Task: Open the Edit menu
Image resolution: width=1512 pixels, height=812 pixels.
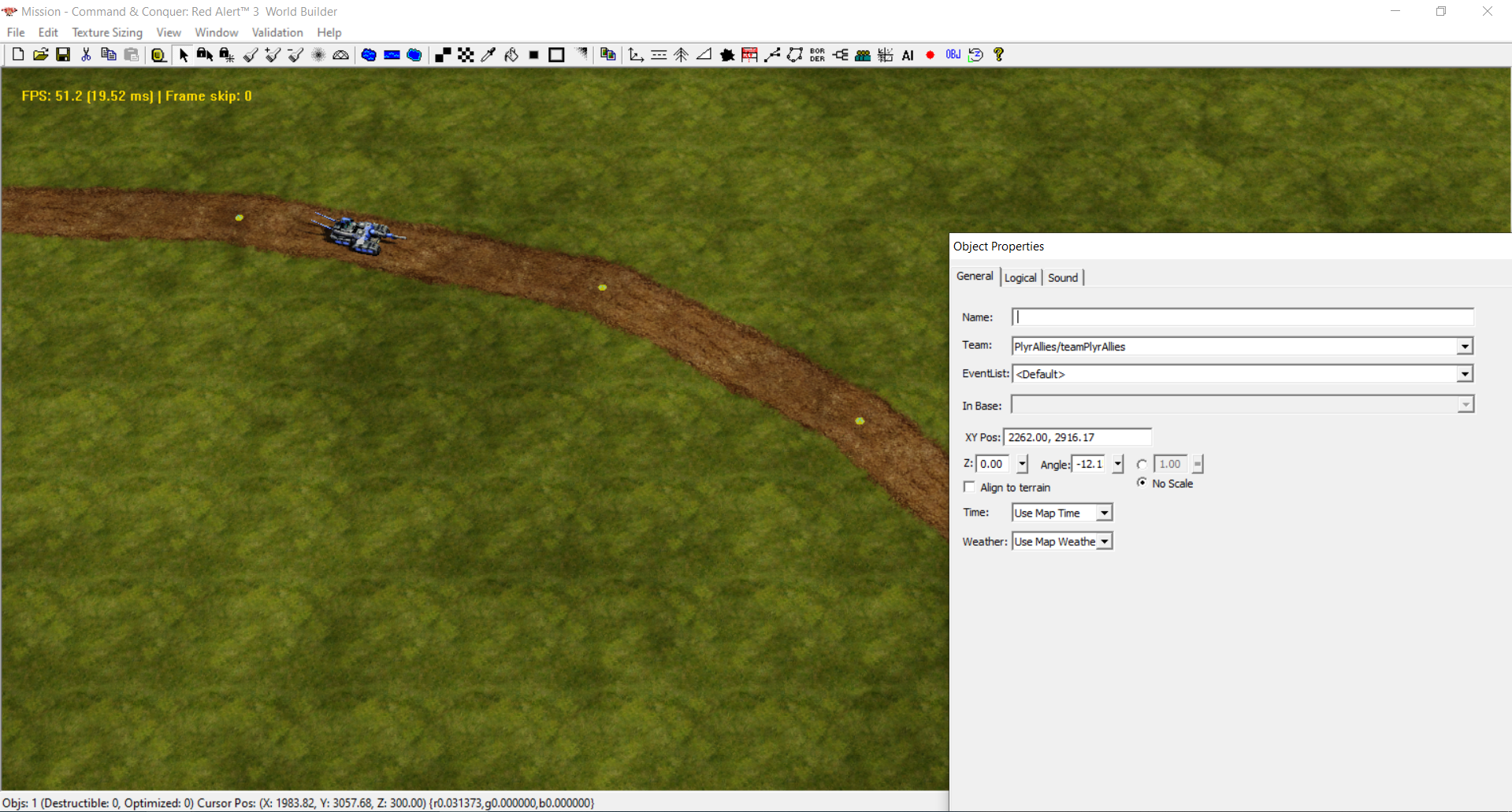Action: [x=48, y=32]
